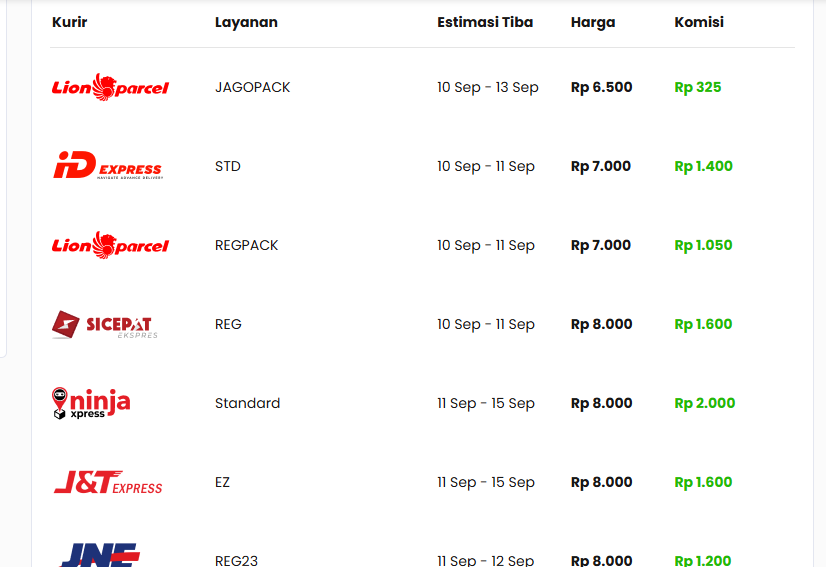Click the SiCepat Rp 8.000 price
This screenshot has height=567, width=826.
(x=602, y=324)
